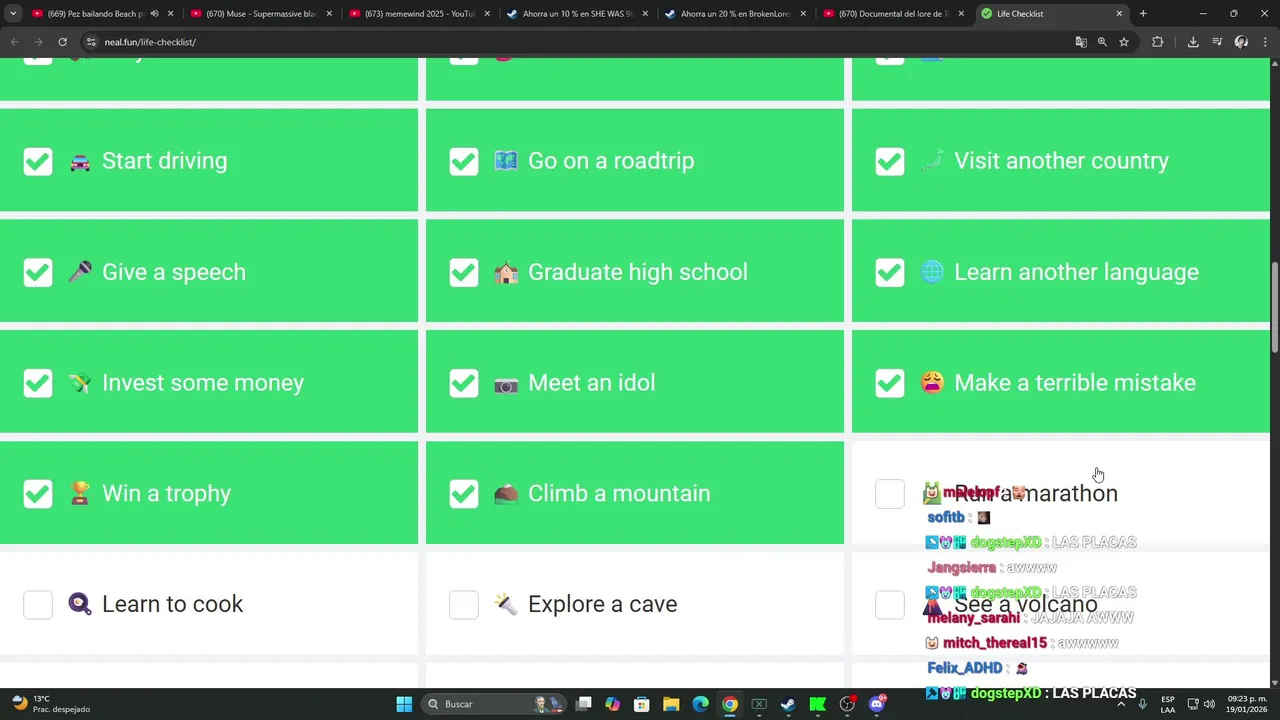
Task: Uncheck the Give a speech checkbox
Action: pyautogui.click(x=38, y=272)
